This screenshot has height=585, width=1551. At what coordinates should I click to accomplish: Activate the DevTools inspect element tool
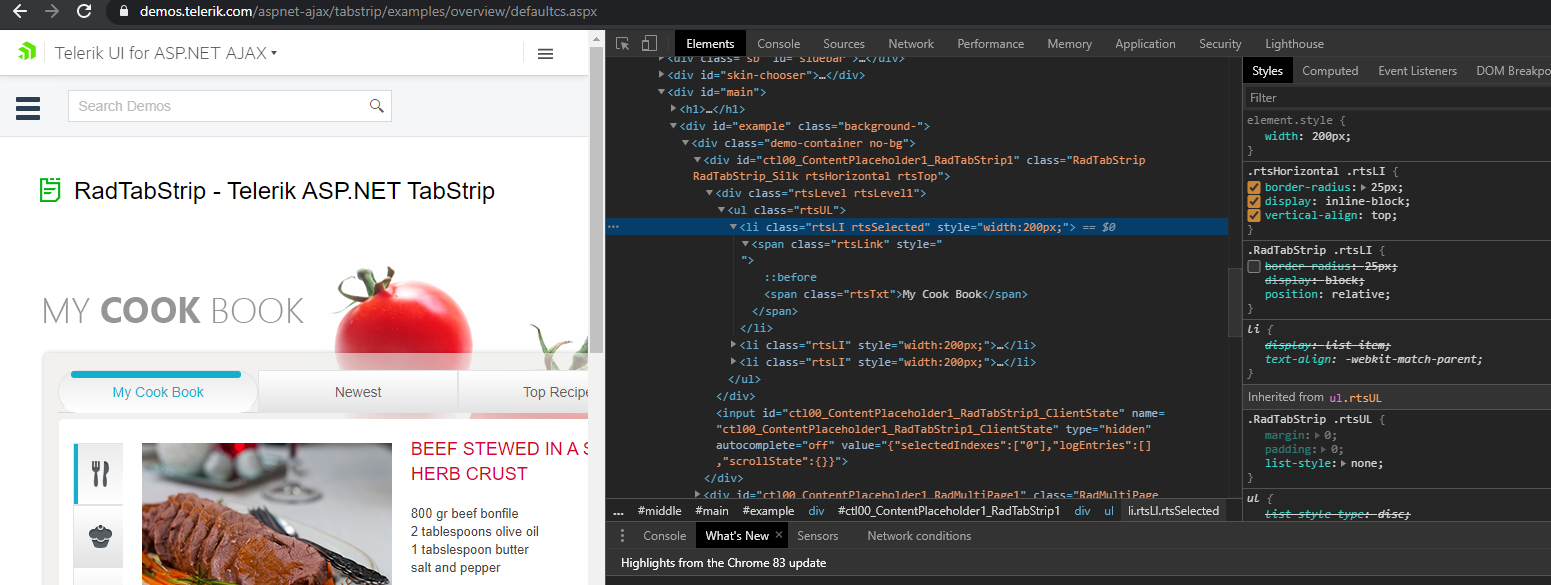click(x=623, y=43)
